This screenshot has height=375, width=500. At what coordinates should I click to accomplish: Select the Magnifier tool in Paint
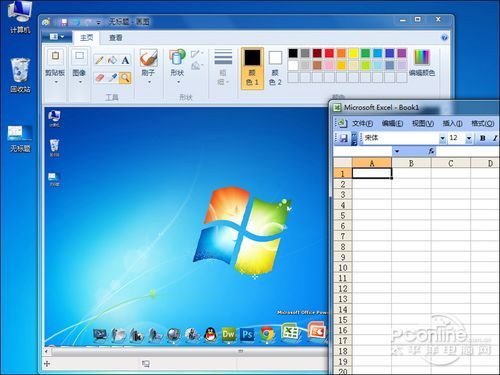125,78
